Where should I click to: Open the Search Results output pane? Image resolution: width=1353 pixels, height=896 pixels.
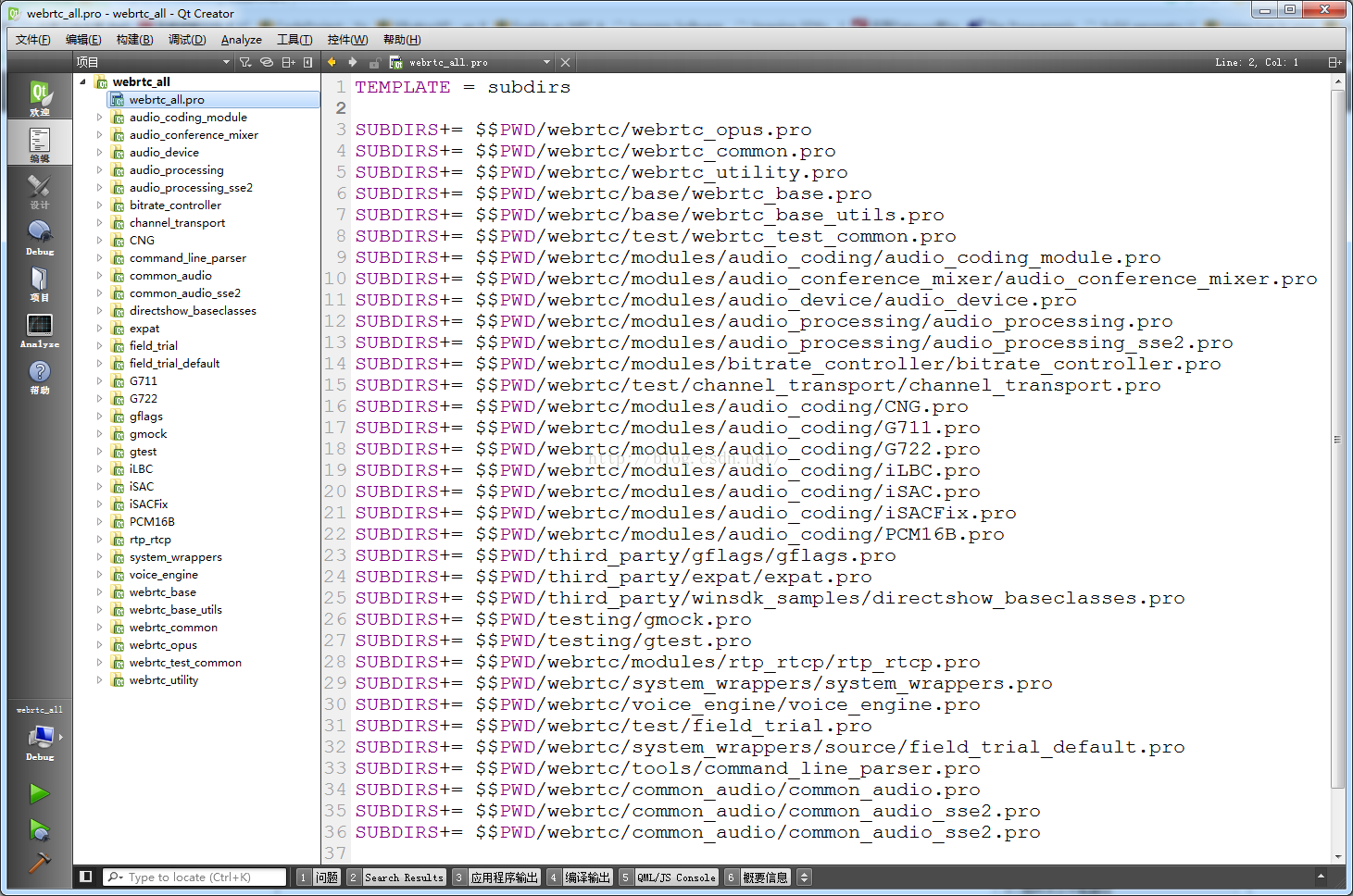click(x=395, y=877)
